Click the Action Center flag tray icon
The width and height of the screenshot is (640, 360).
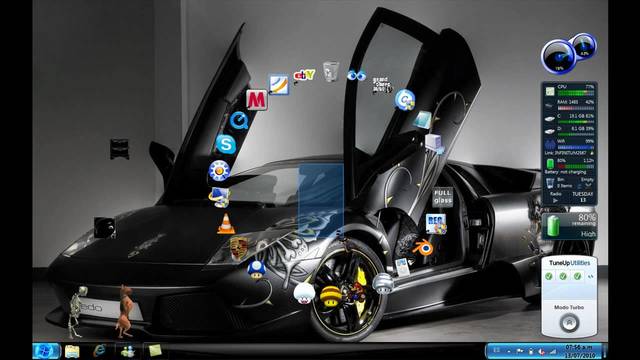click(x=520, y=351)
